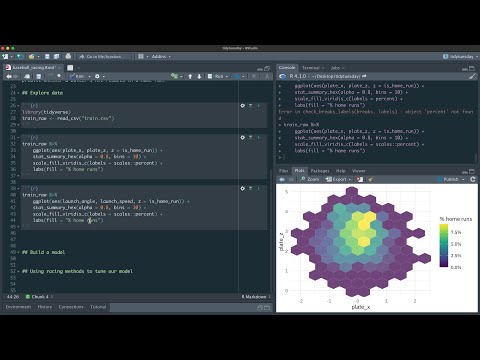480x360 pixels.
Task: Jump to next chunk with down arrow
Action: tap(199, 76)
